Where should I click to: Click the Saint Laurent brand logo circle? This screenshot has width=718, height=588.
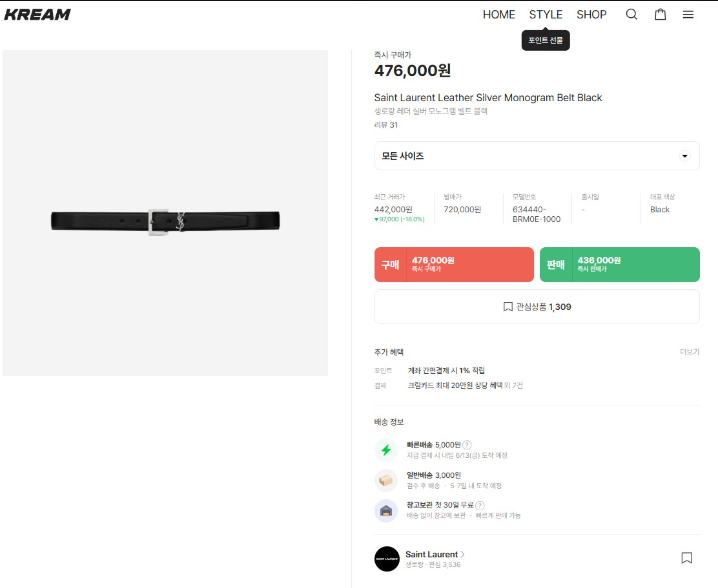coord(387,558)
